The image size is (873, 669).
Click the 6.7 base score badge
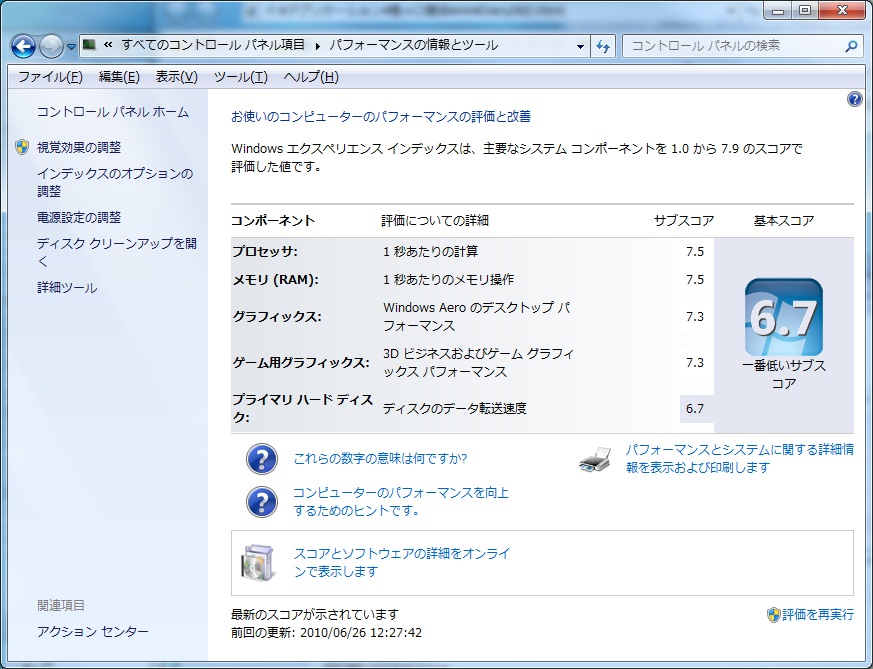click(x=783, y=317)
